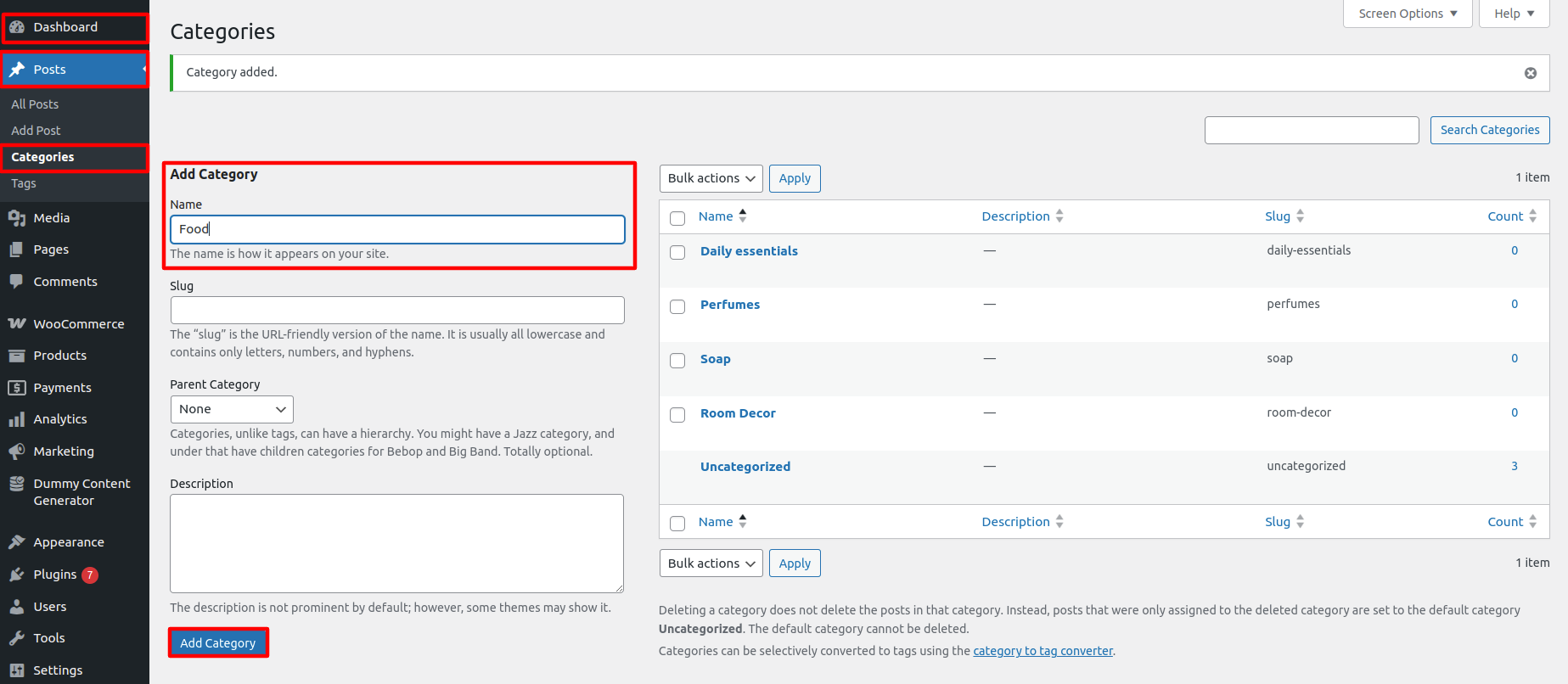Tick the Room Decor row checkbox
This screenshot has width=1568, height=684.
[677, 415]
